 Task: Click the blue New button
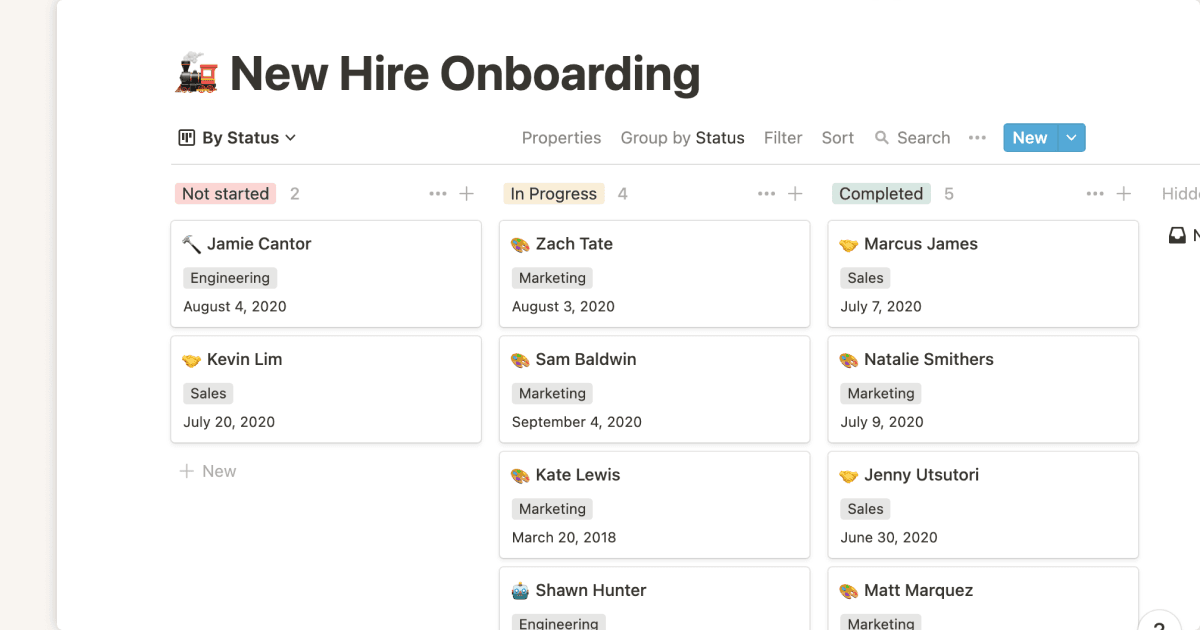coord(1030,137)
